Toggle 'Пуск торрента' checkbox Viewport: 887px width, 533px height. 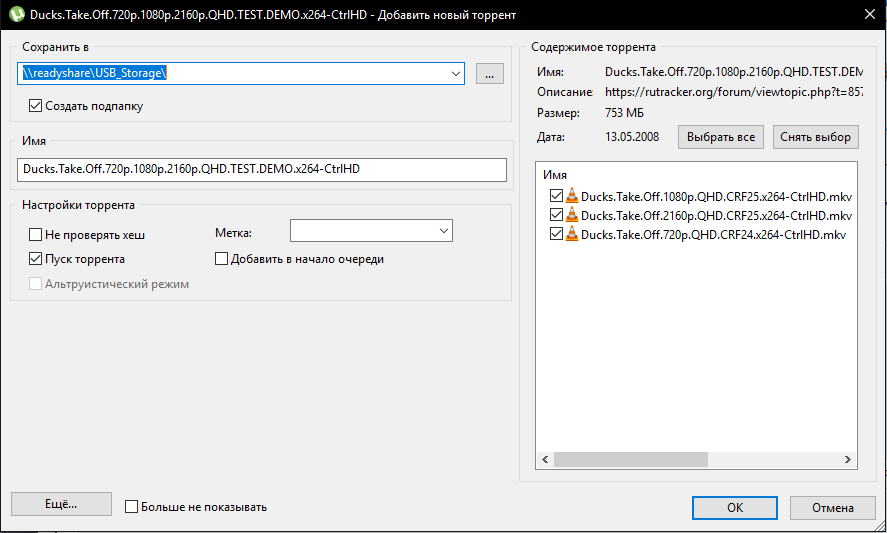[37, 259]
